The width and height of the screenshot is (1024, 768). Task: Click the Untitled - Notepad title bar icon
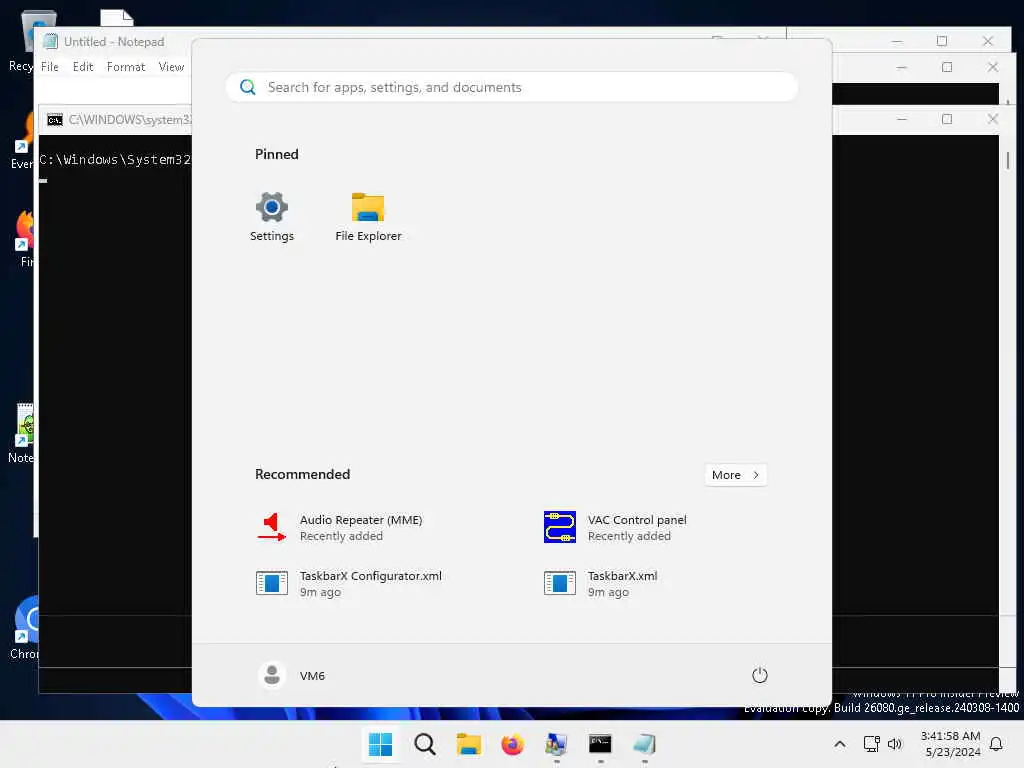[50, 42]
